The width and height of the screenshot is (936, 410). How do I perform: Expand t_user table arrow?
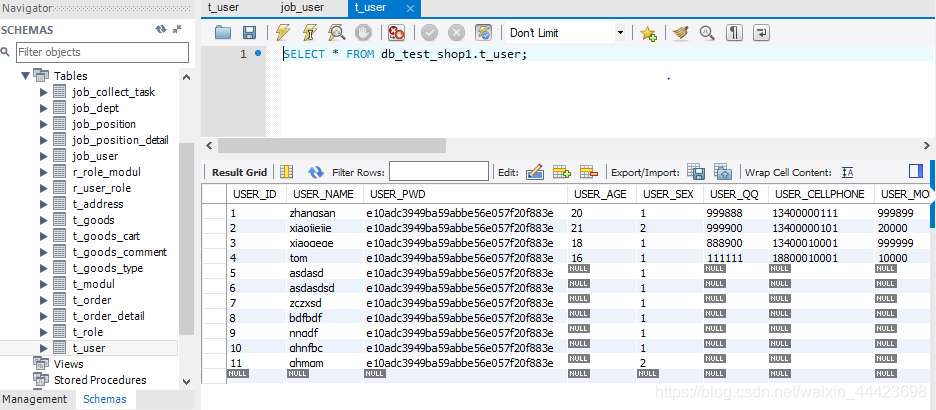point(44,348)
